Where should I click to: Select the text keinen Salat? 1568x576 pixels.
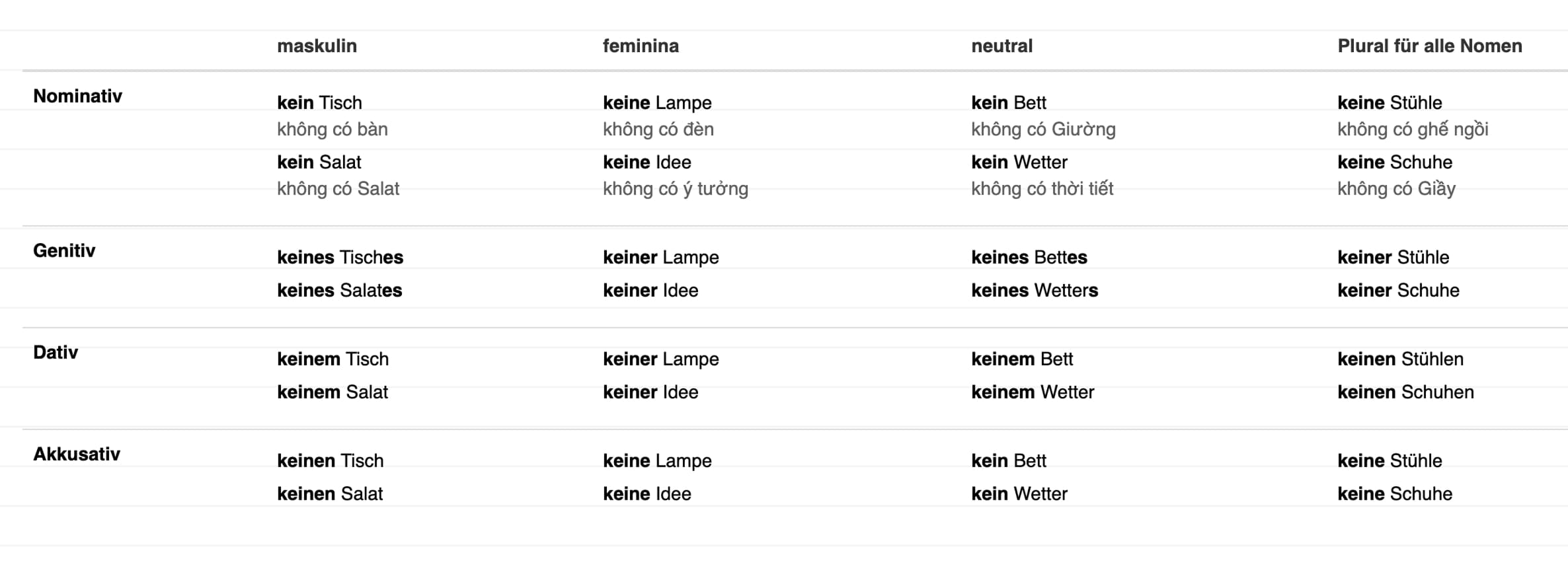pos(330,494)
